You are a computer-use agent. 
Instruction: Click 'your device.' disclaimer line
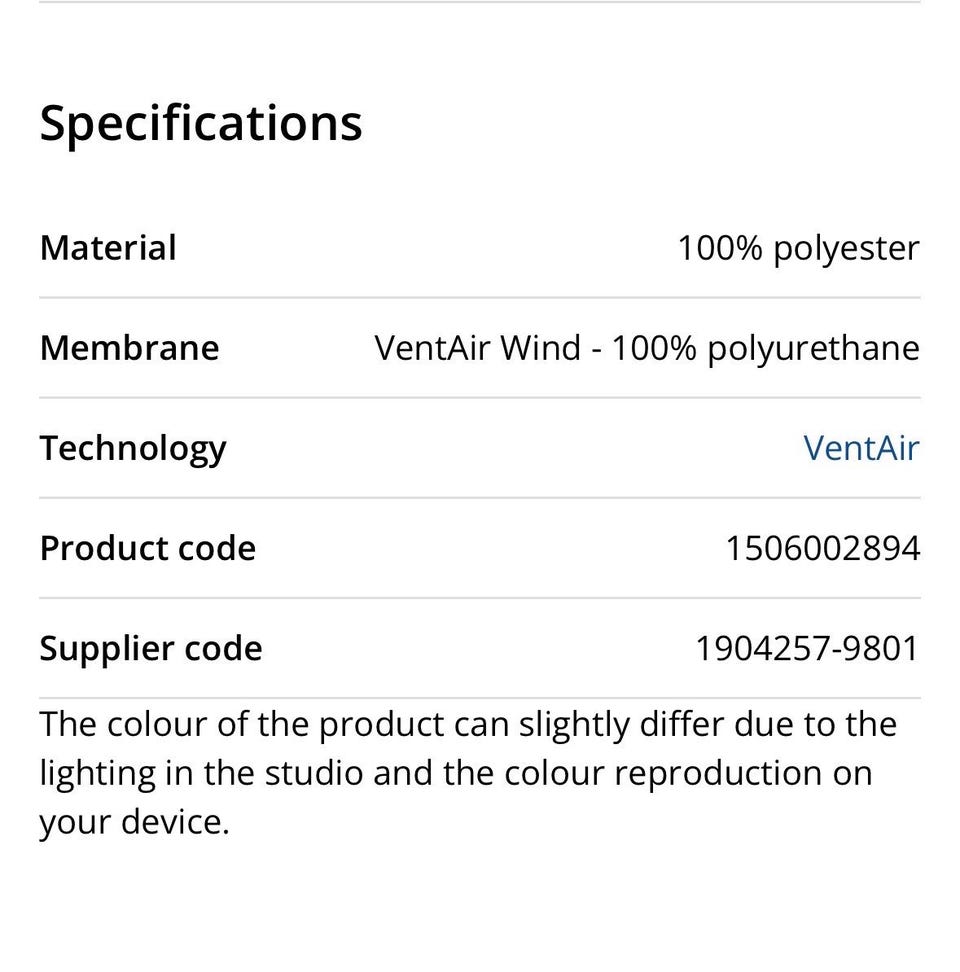(x=134, y=823)
